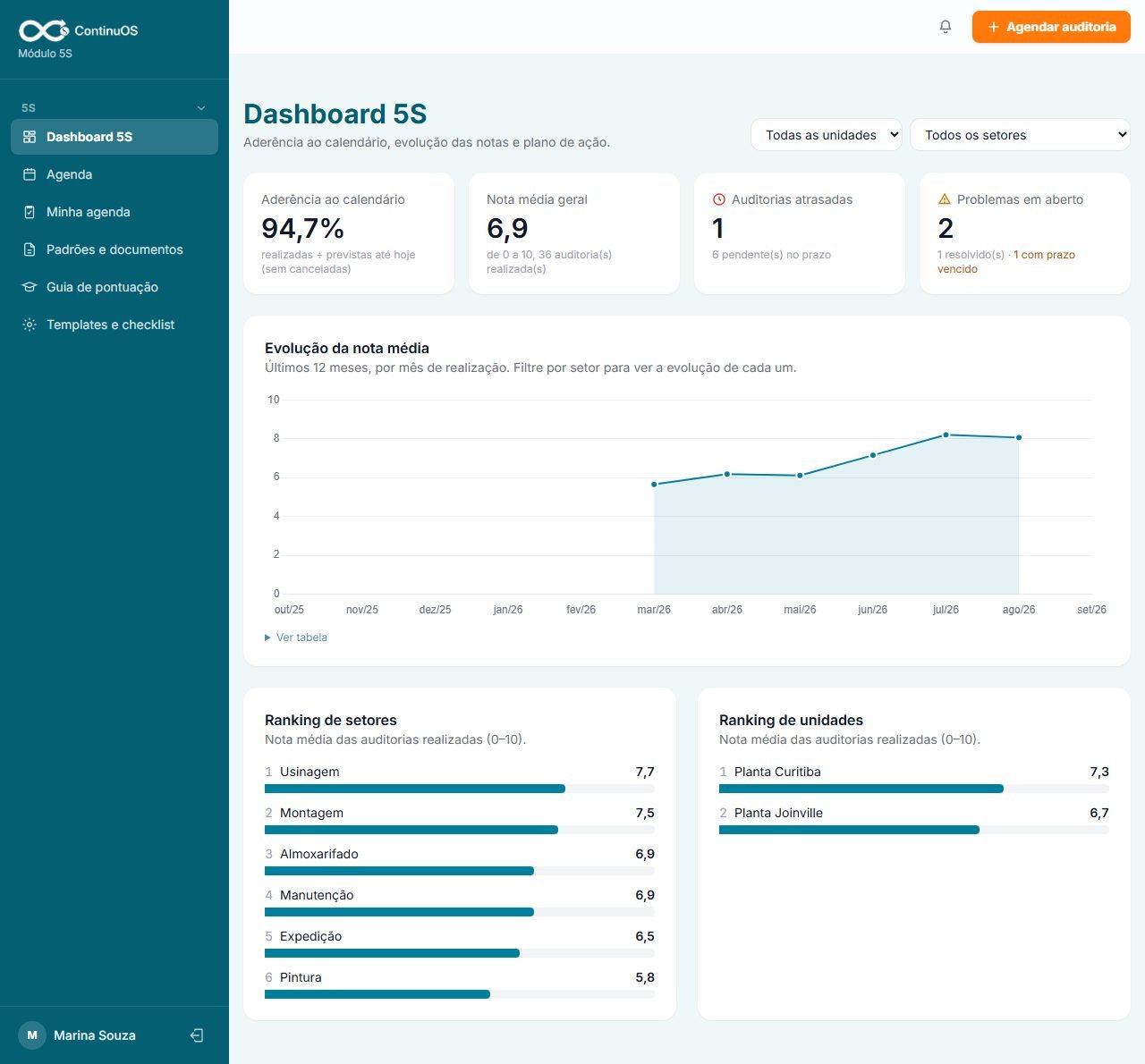Viewport: 1145px width, 1064px height.
Task: Click the red clock icon for Auditorias atrasadas
Action: (x=718, y=199)
